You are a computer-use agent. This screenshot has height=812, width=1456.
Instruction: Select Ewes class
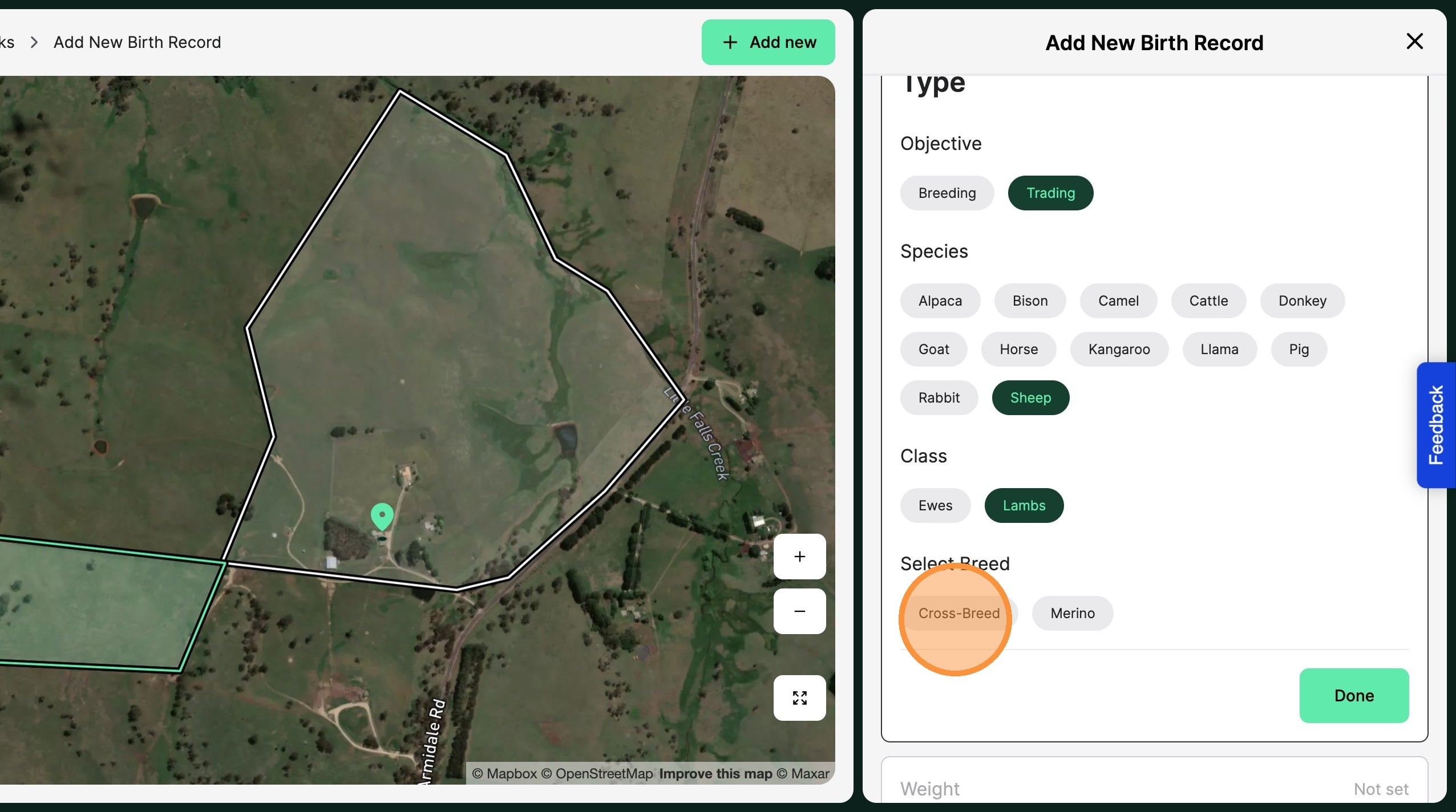[x=935, y=506]
